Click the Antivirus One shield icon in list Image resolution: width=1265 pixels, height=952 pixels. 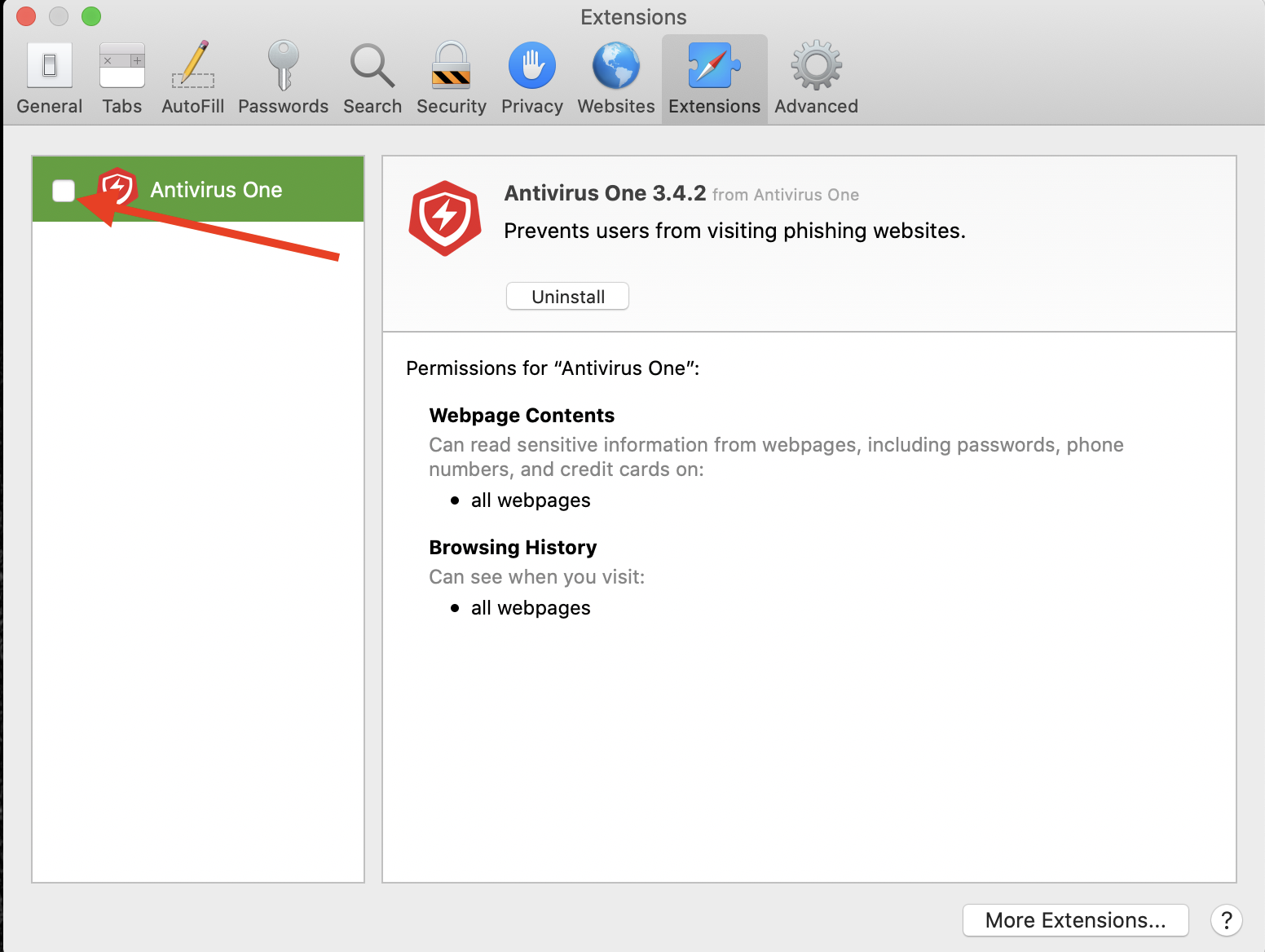(x=117, y=188)
